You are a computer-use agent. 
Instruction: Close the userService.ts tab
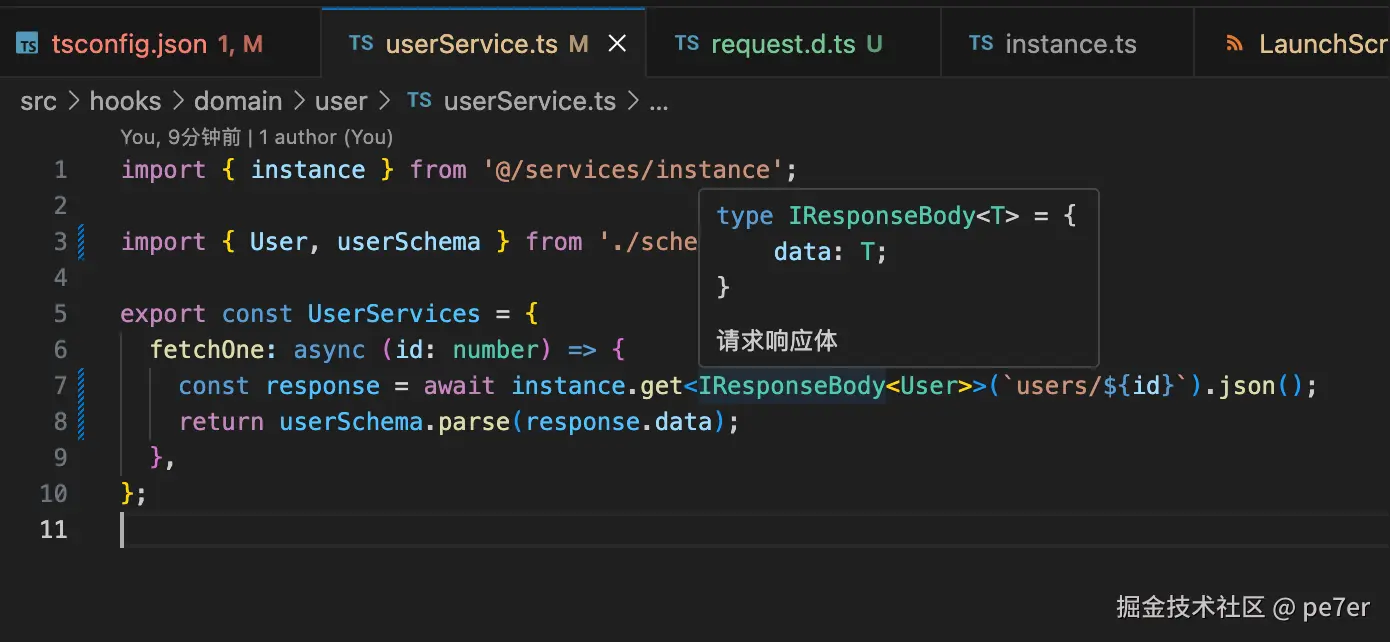(x=618, y=44)
